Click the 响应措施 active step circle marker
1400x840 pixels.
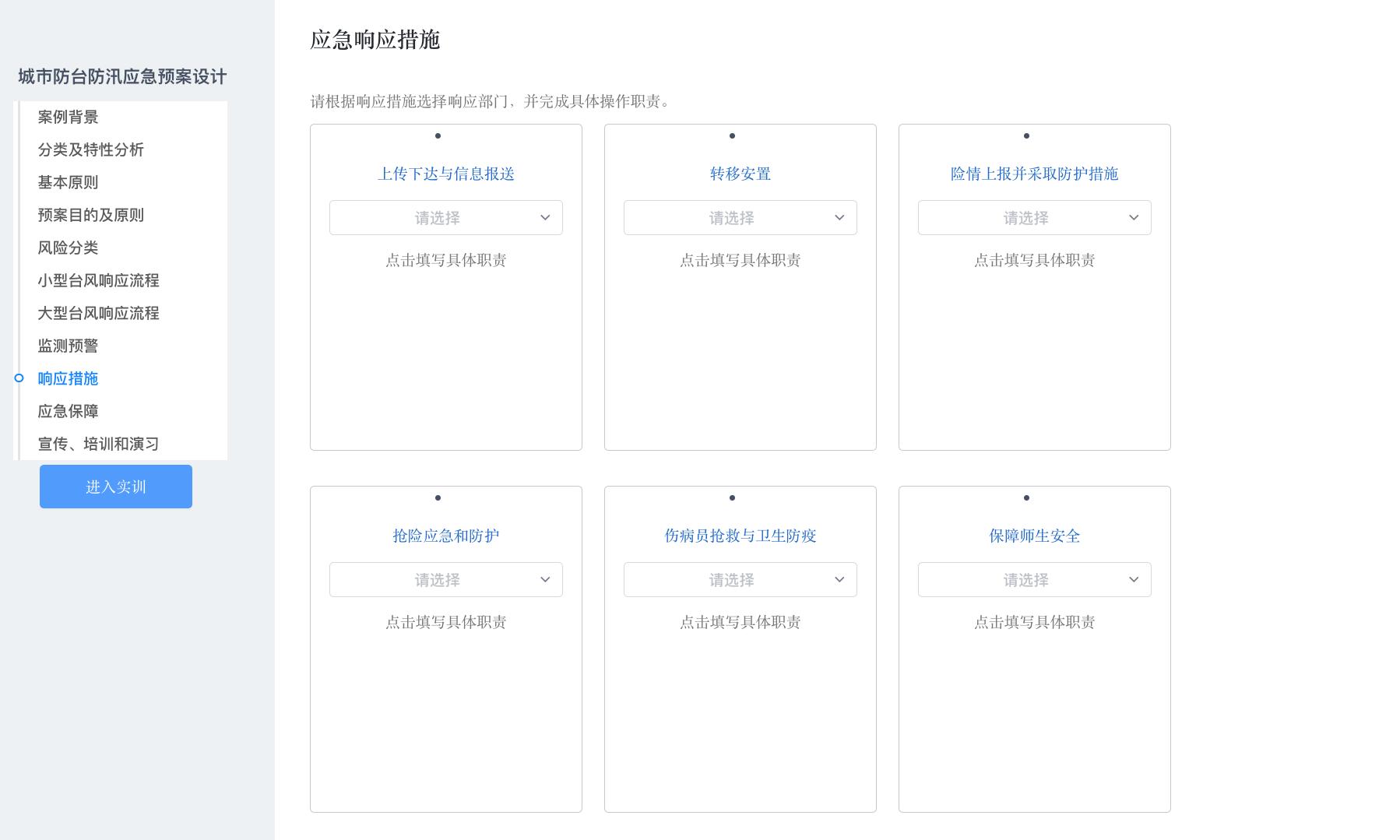tap(19, 378)
